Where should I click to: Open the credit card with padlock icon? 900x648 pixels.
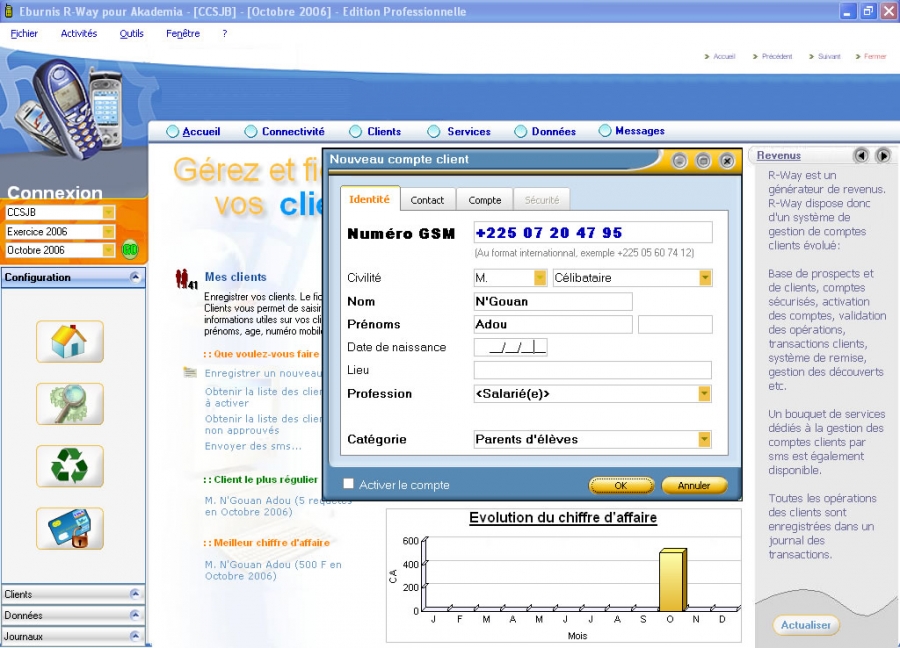pos(69,528)
